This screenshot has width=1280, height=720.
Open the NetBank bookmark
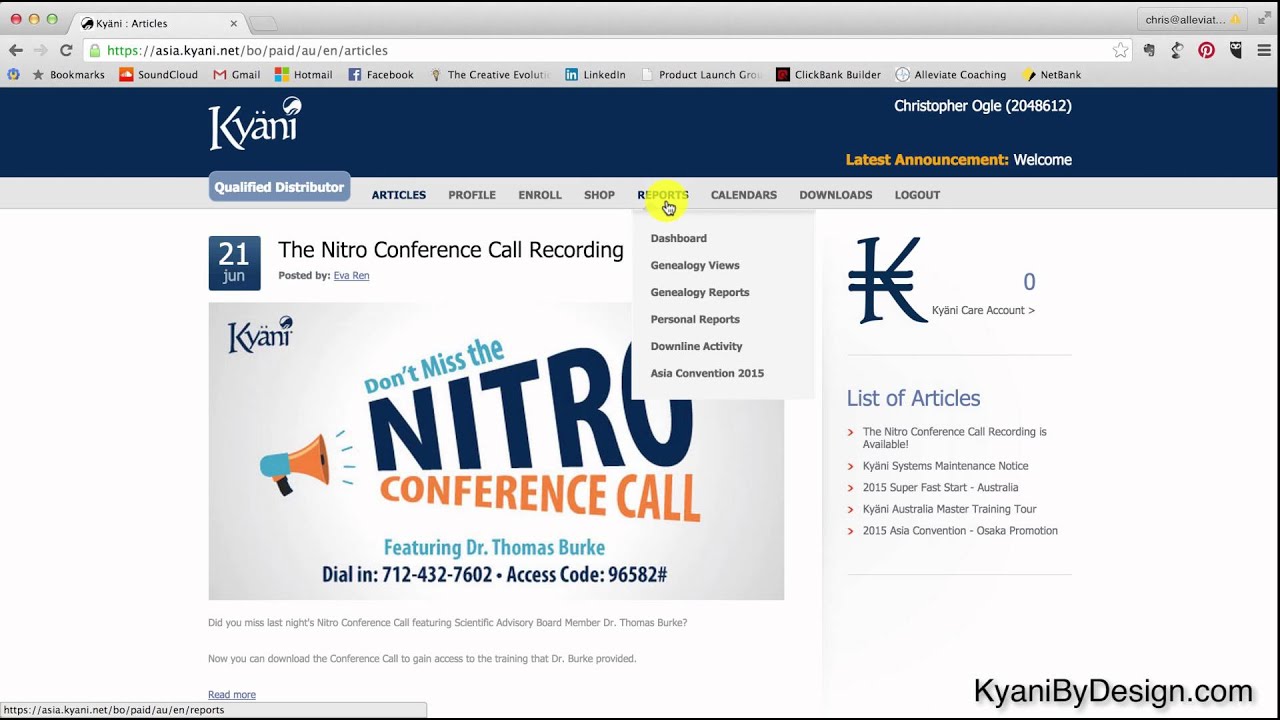pos(1051,75)
